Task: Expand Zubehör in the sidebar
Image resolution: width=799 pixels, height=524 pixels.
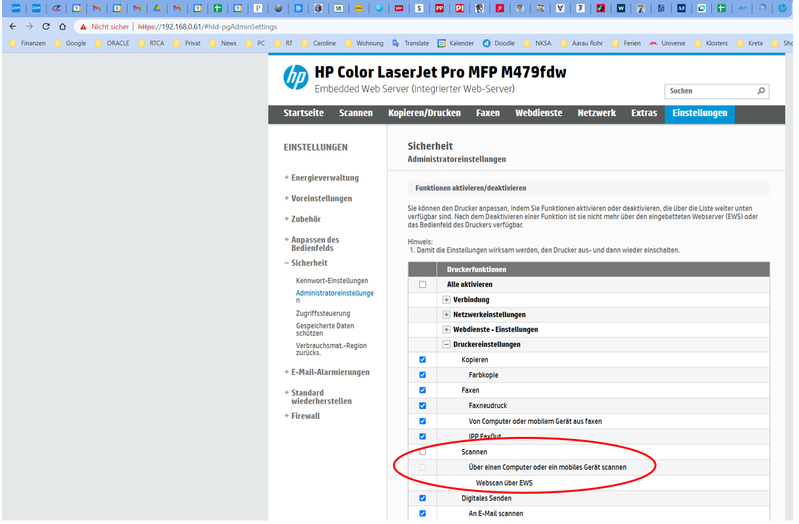Action: click(x=303, y=219)
